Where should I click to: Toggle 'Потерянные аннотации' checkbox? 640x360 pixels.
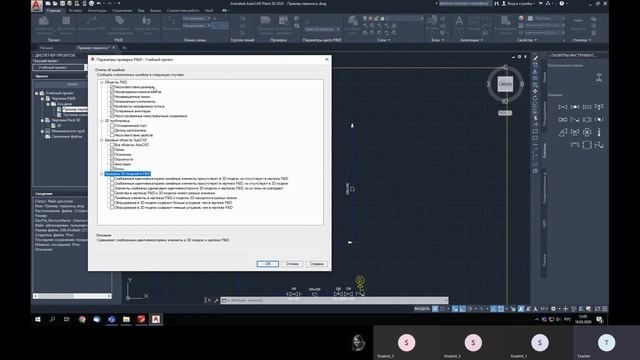112,111
